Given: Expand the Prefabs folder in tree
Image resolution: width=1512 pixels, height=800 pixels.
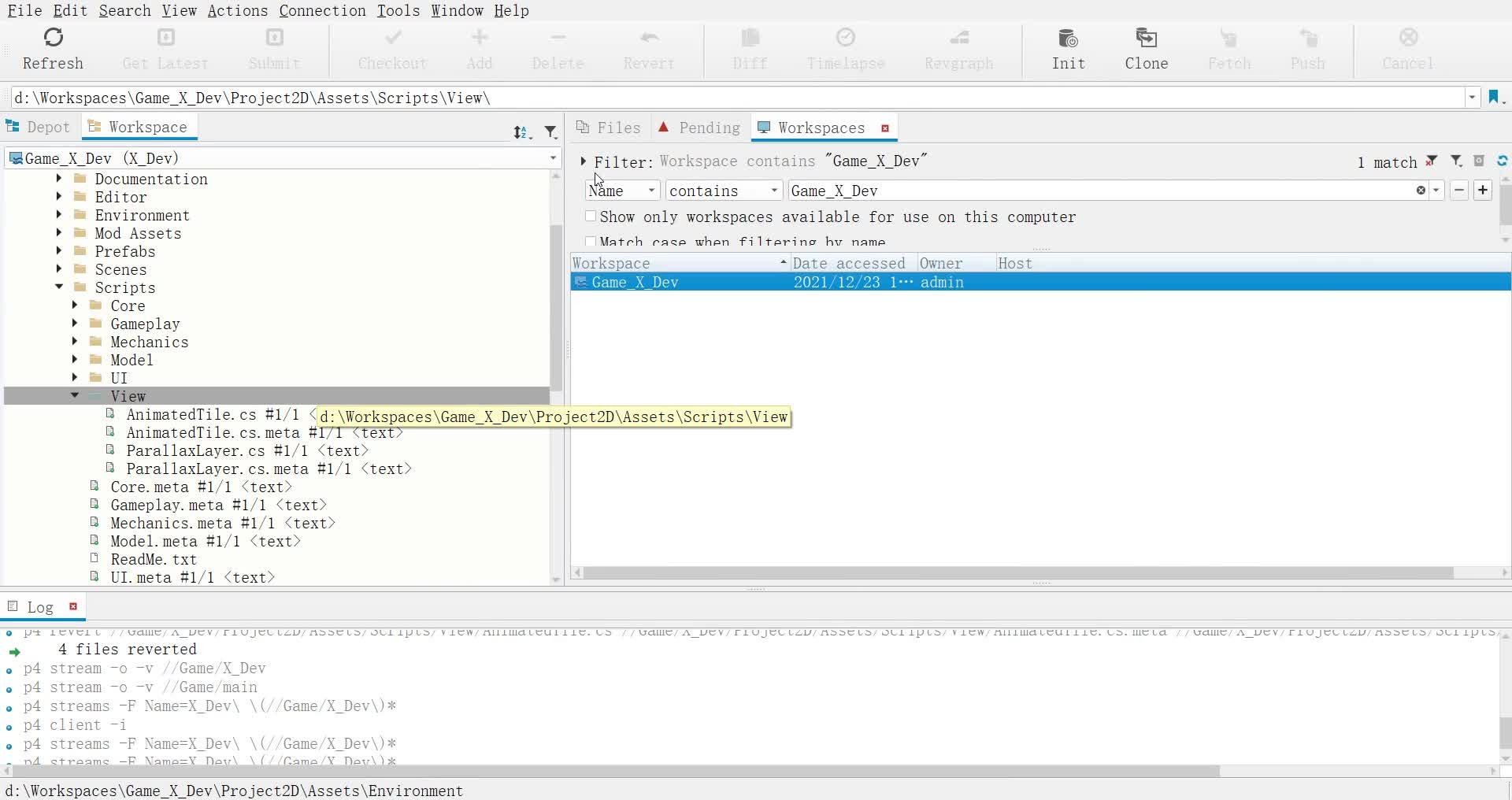Looking at the screenshot, I should click(x=59, y=251).
